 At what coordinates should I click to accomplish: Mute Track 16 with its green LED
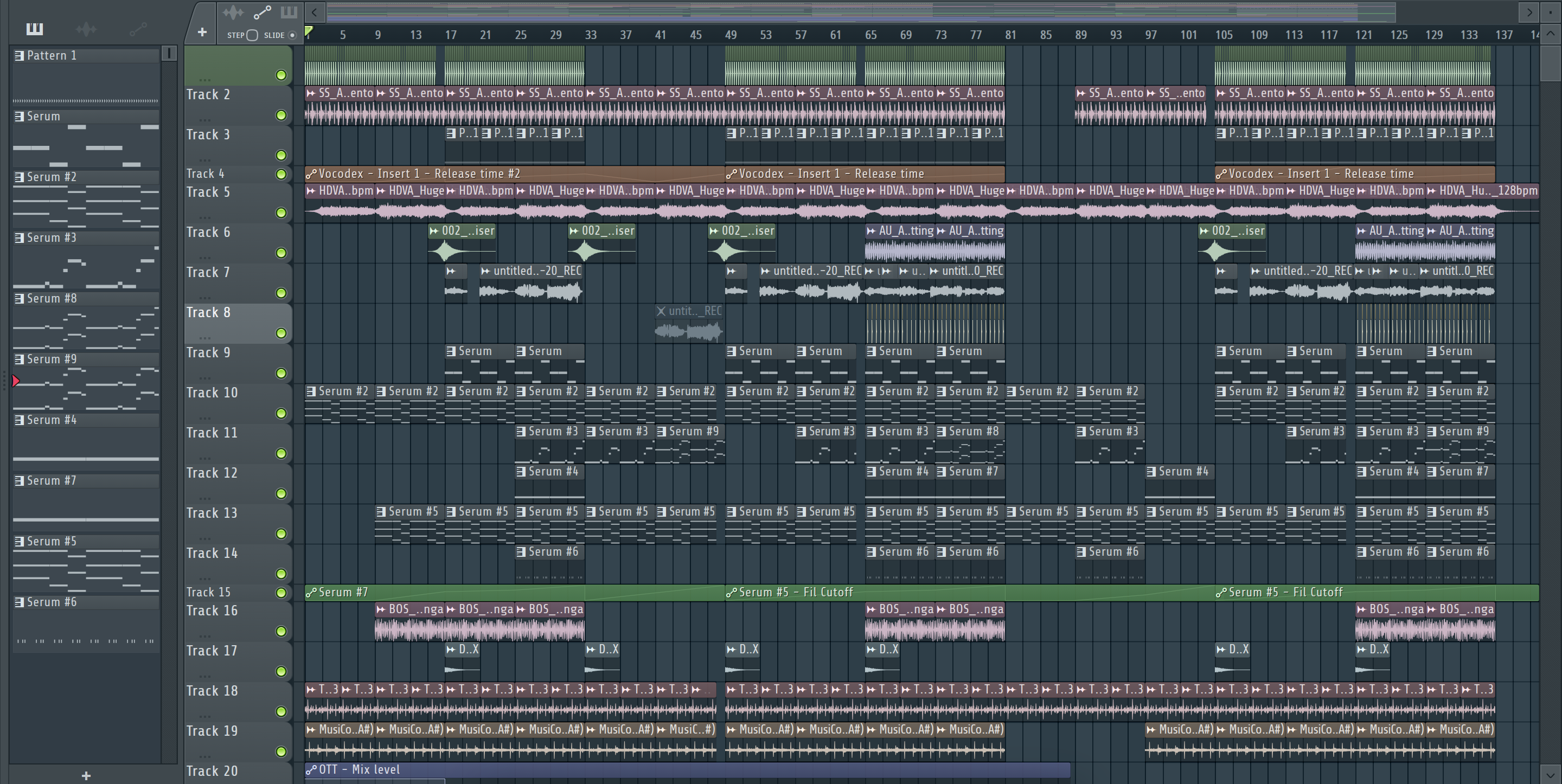click(281, 631)
